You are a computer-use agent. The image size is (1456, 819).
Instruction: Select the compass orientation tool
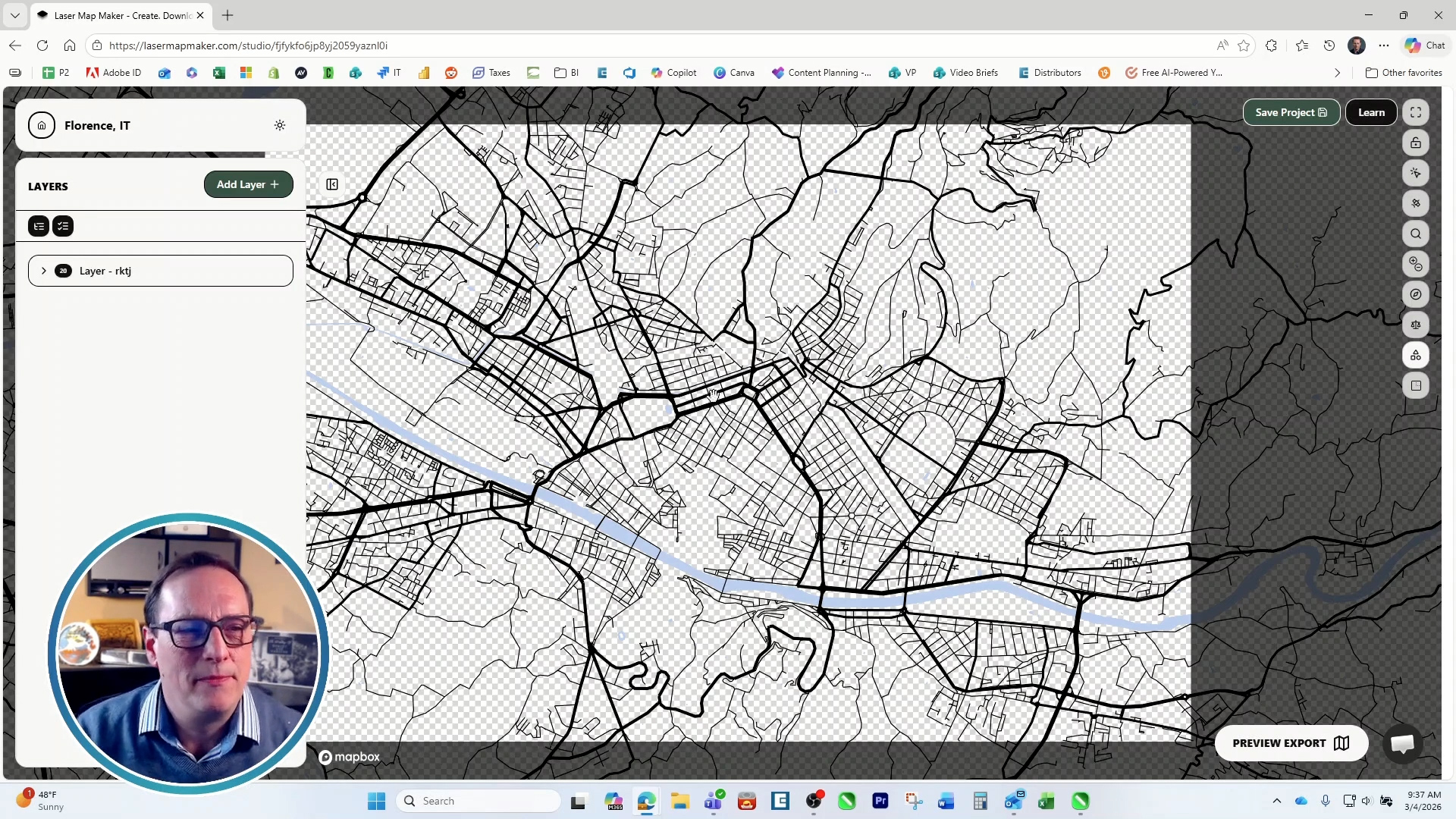coord(1415,294)
